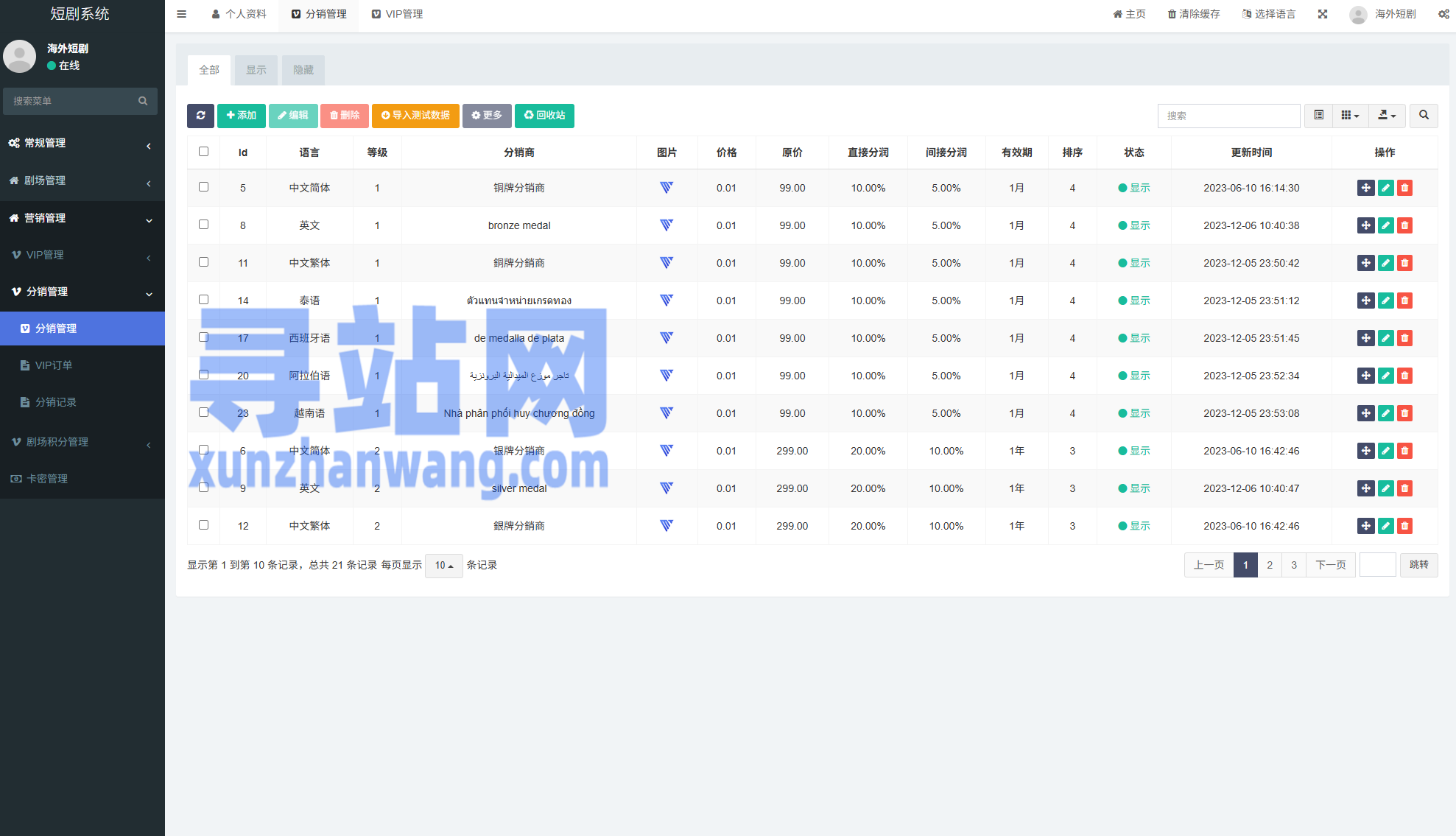
Task: Click the magnifier search icon button
Action: point(1424,116)
